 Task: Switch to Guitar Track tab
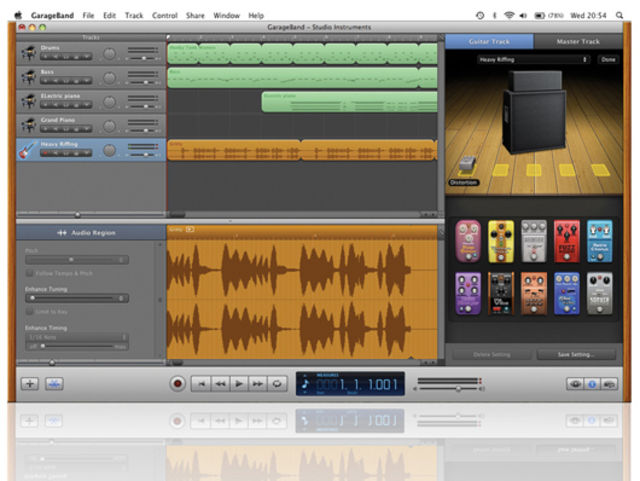[489, 41]
